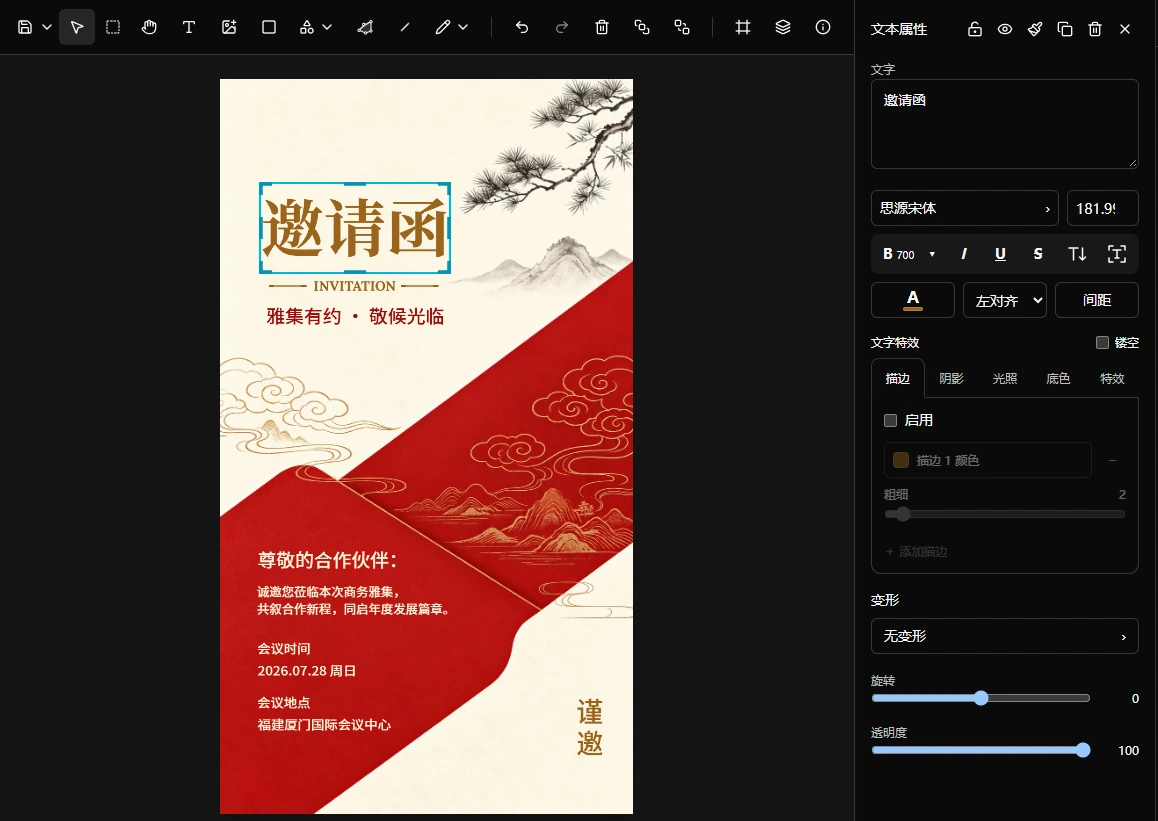
Task: Toggle italic formatting
Action: point(964,254)
